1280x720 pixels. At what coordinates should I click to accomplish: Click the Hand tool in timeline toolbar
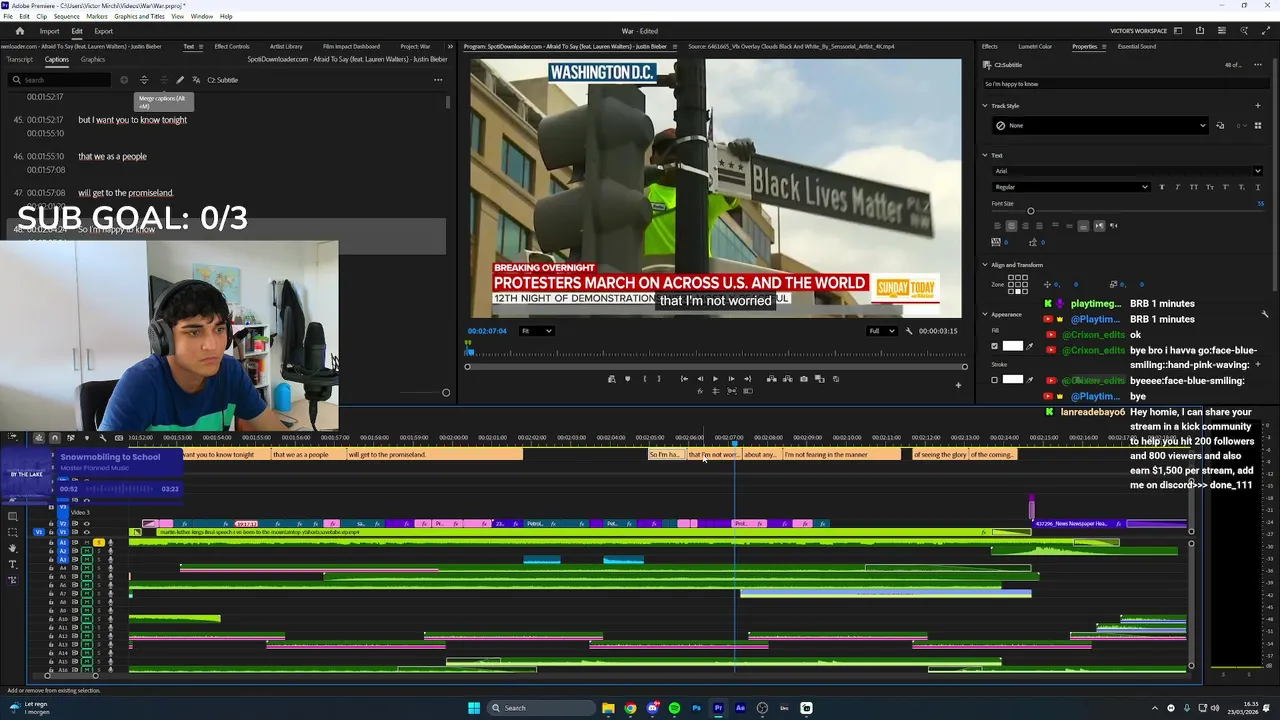(x=12, y=548)
